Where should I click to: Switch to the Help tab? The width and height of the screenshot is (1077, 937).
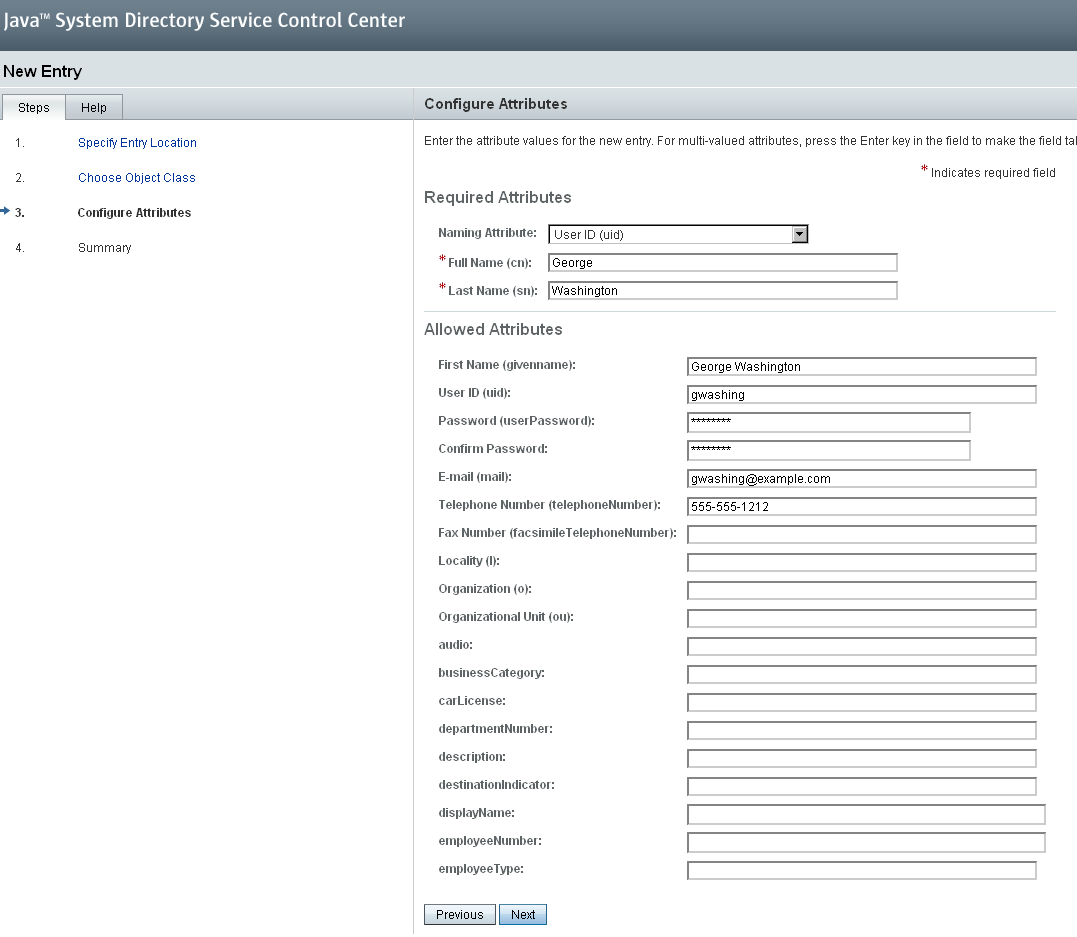pyautogui.click(x=94, y=108)
